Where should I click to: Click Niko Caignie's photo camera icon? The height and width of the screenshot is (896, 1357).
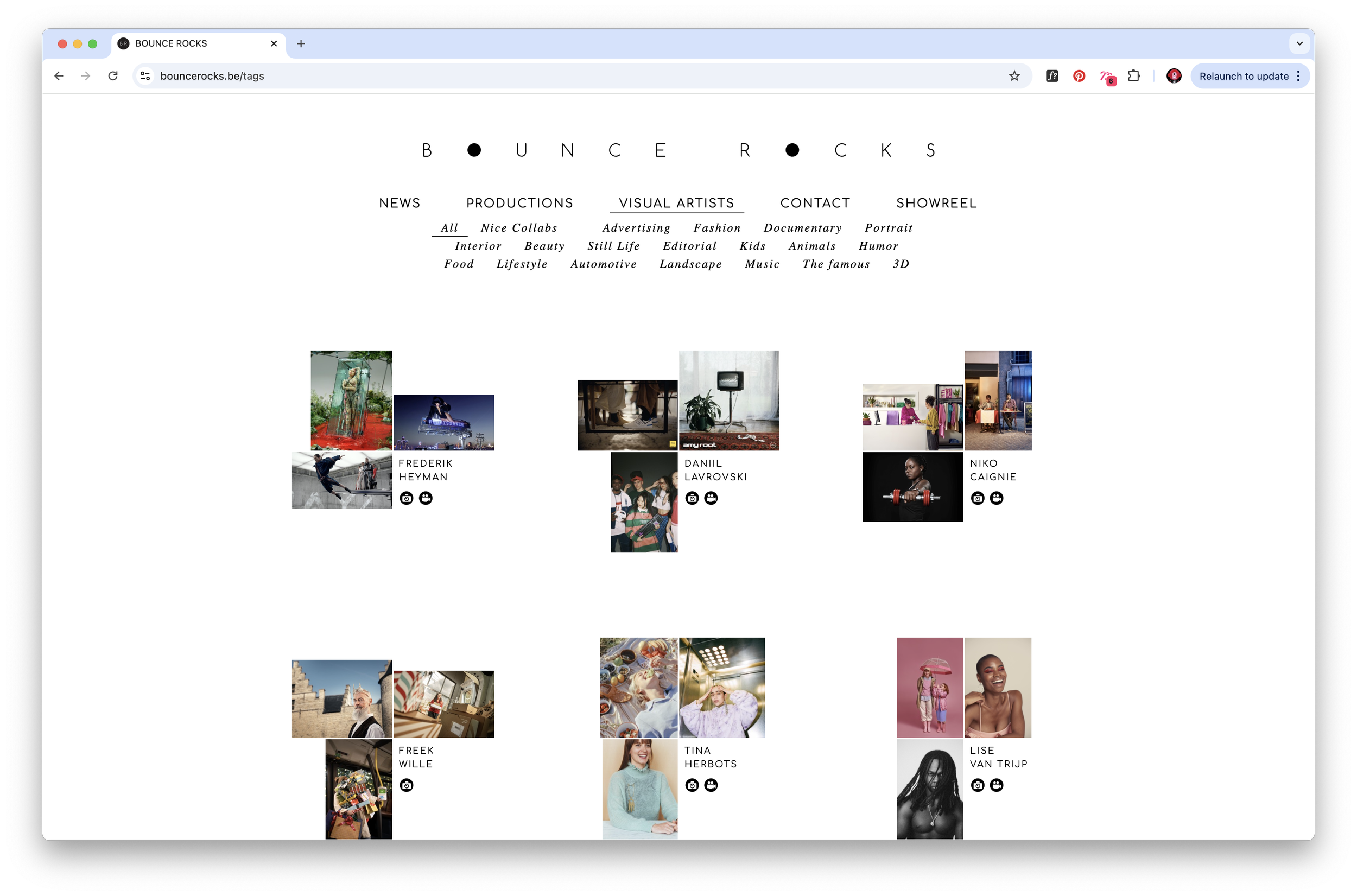(978, 498)
